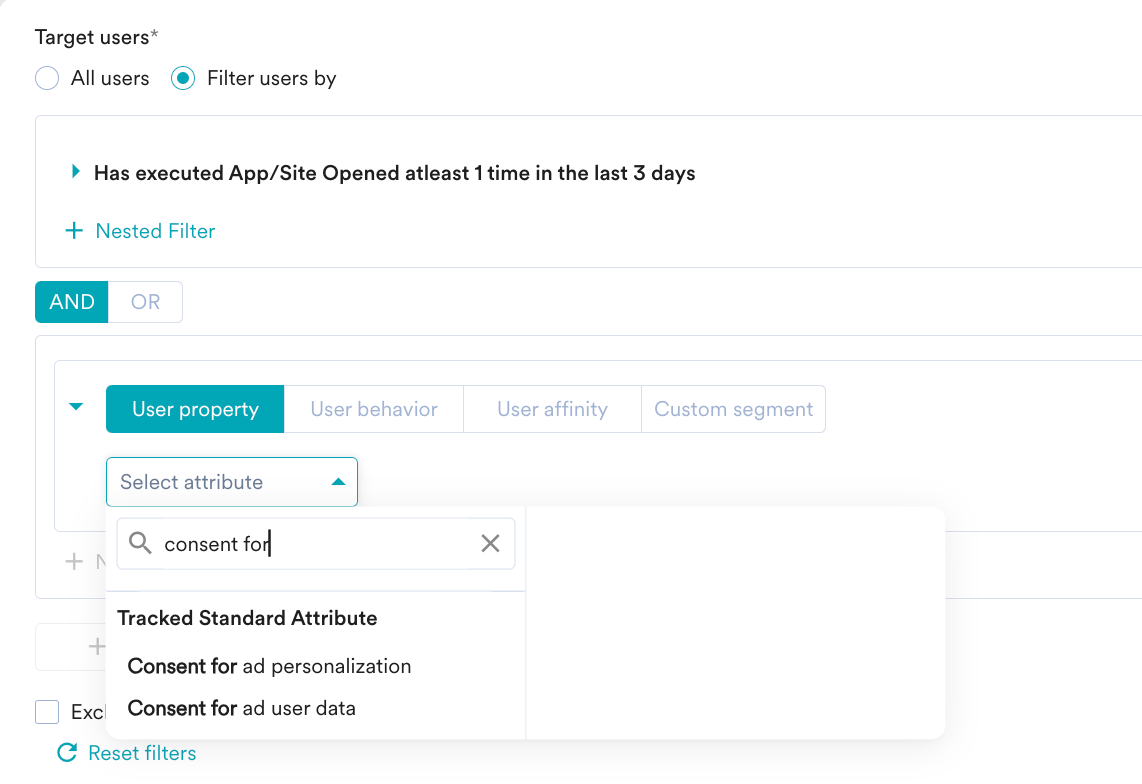
Task: Click plus icon beside Nested Filter
Action: click(74, 231)
